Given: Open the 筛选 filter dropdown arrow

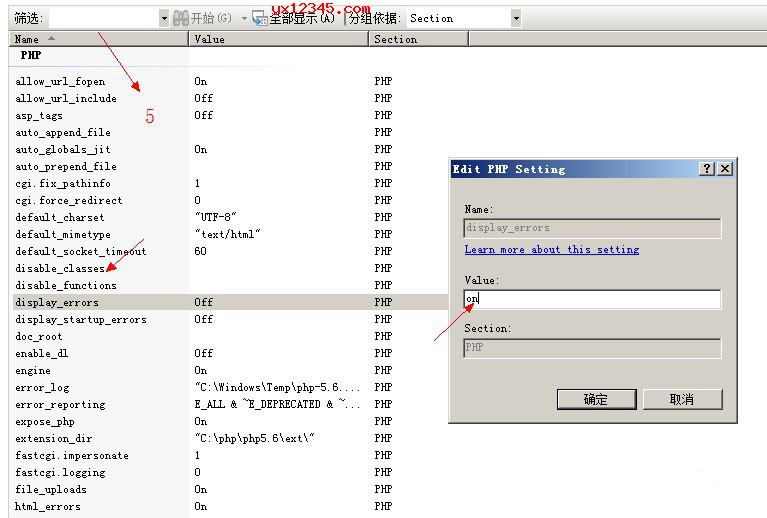Looking at the screenshot, I should [164, 18].
